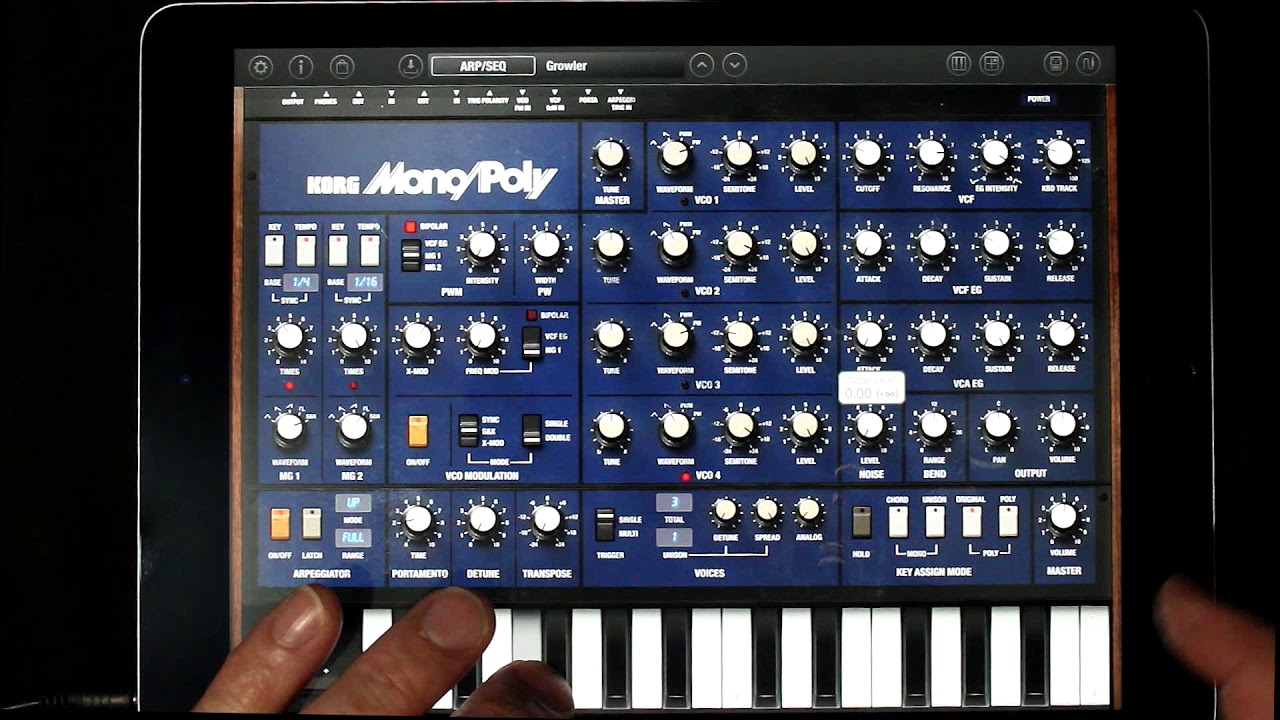Image resolution: width=1280 pixels, height=720 pixels.
Task: Open the info icon in the top bar
Action: click(x=301, y=66)
